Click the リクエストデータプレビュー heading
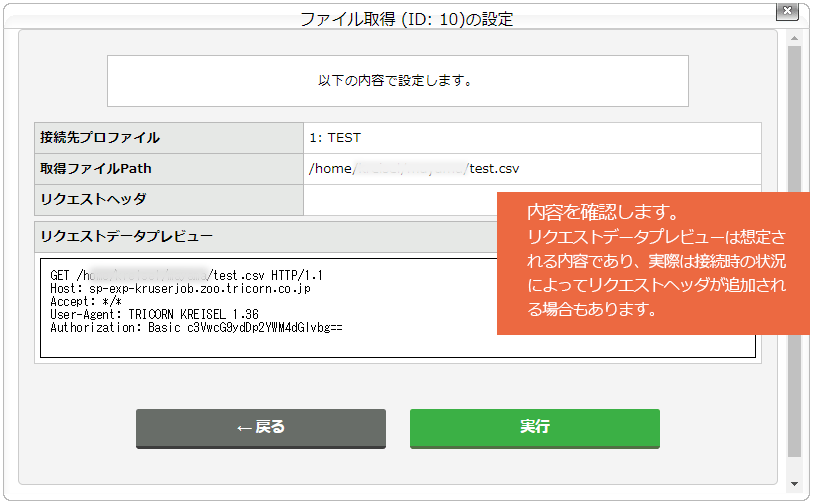This screenshot has height=503, width=814. 127,236
